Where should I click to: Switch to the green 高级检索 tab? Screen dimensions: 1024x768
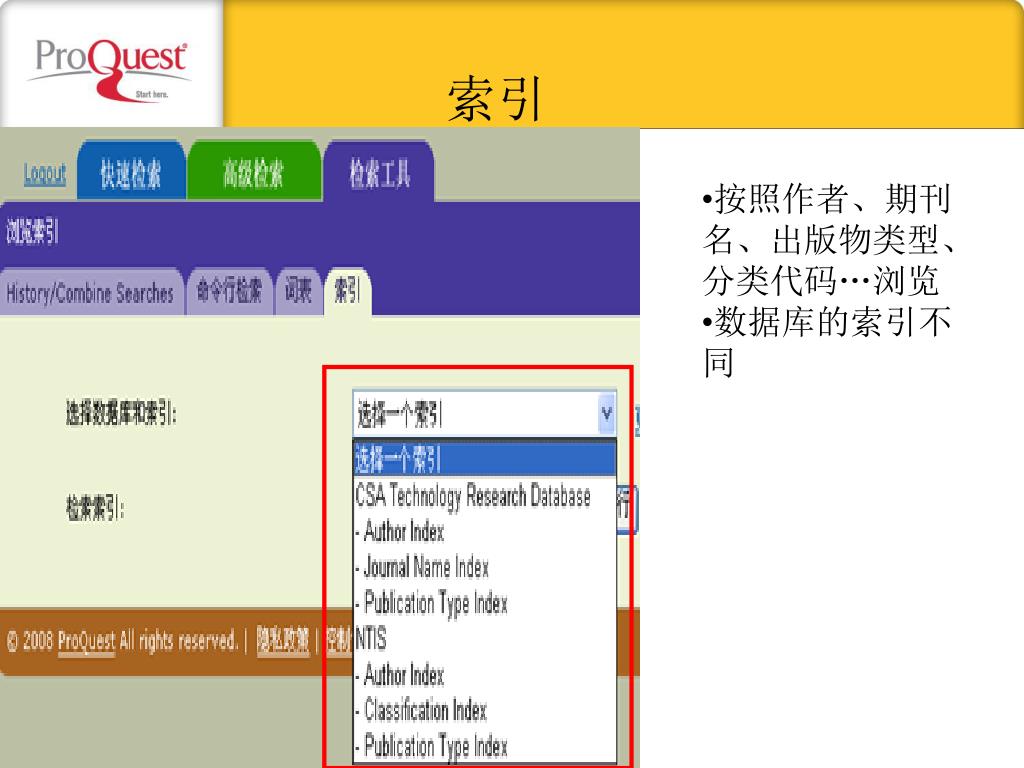(x=254, y=171)
